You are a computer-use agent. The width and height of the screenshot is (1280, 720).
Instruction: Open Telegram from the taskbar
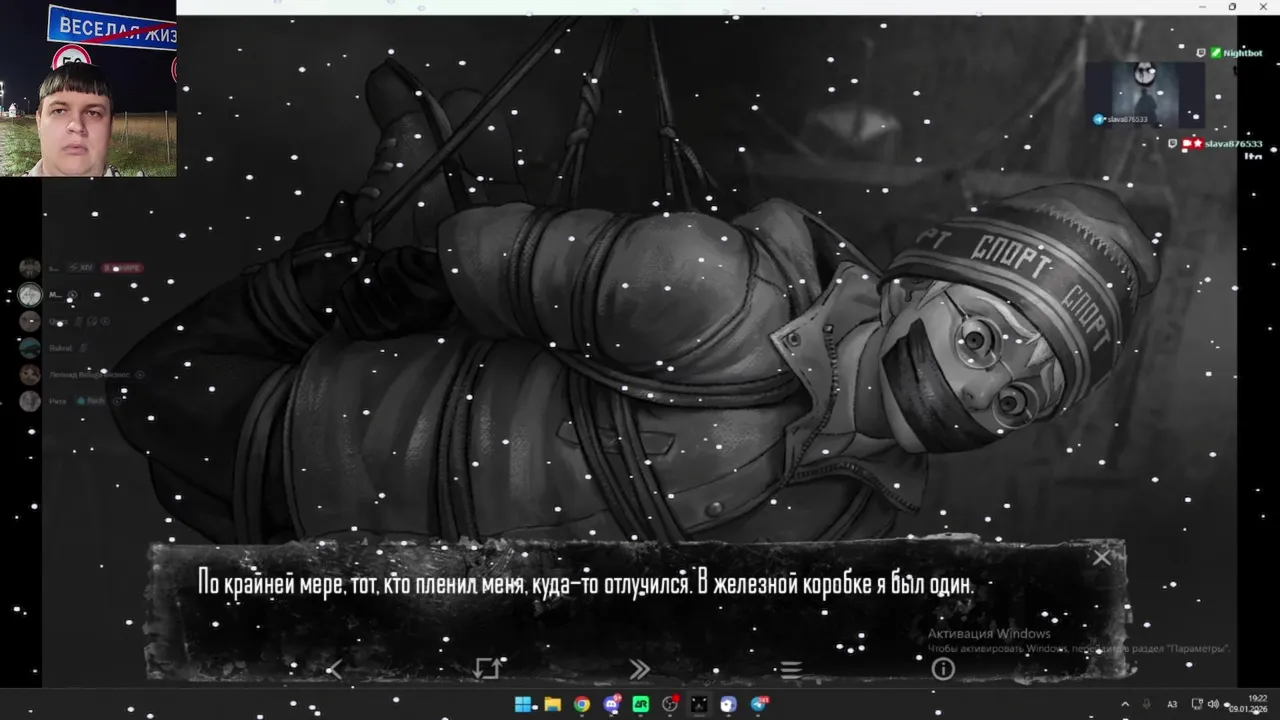coord(759,704)
